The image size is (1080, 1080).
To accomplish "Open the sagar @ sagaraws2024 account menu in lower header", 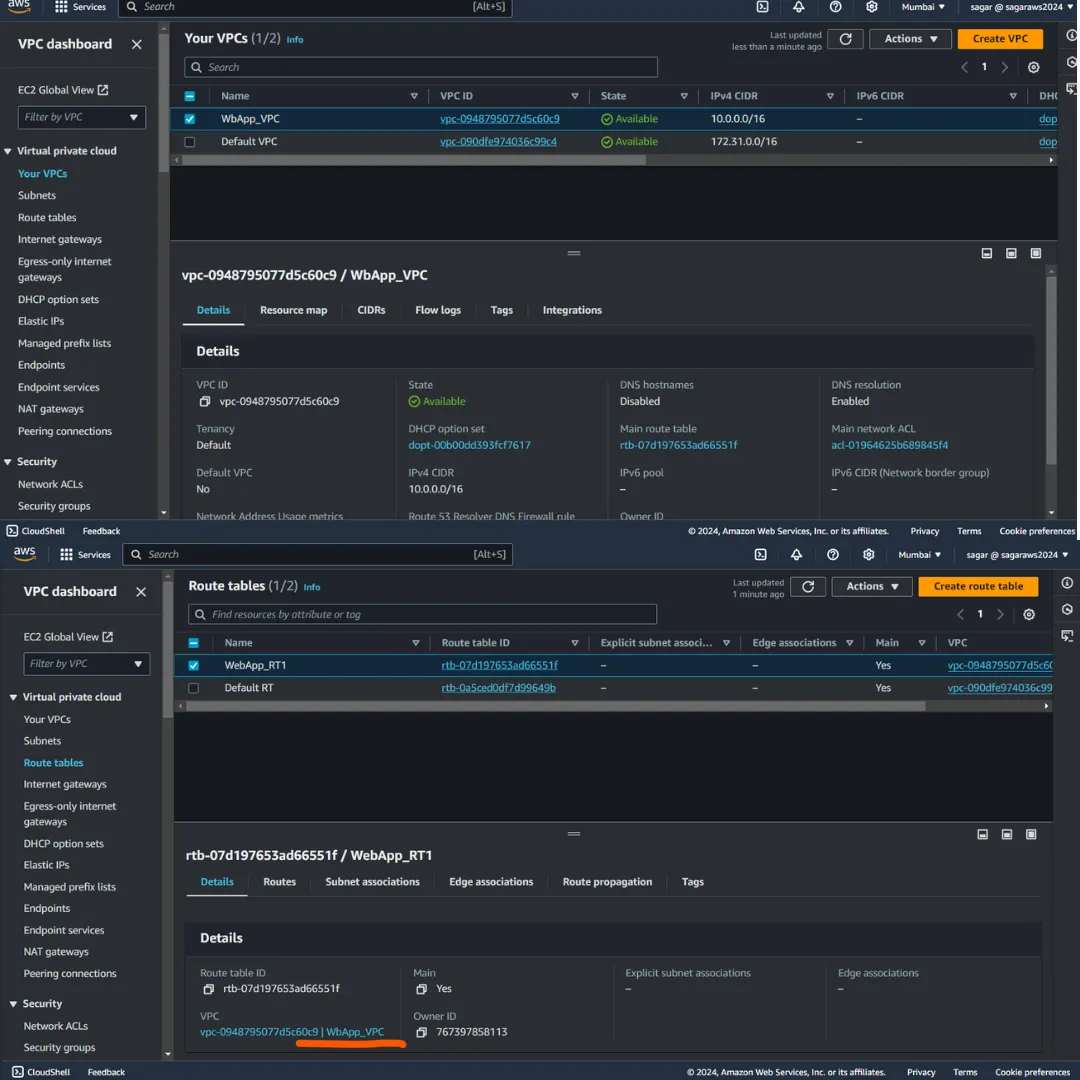I will point(1017,554).
